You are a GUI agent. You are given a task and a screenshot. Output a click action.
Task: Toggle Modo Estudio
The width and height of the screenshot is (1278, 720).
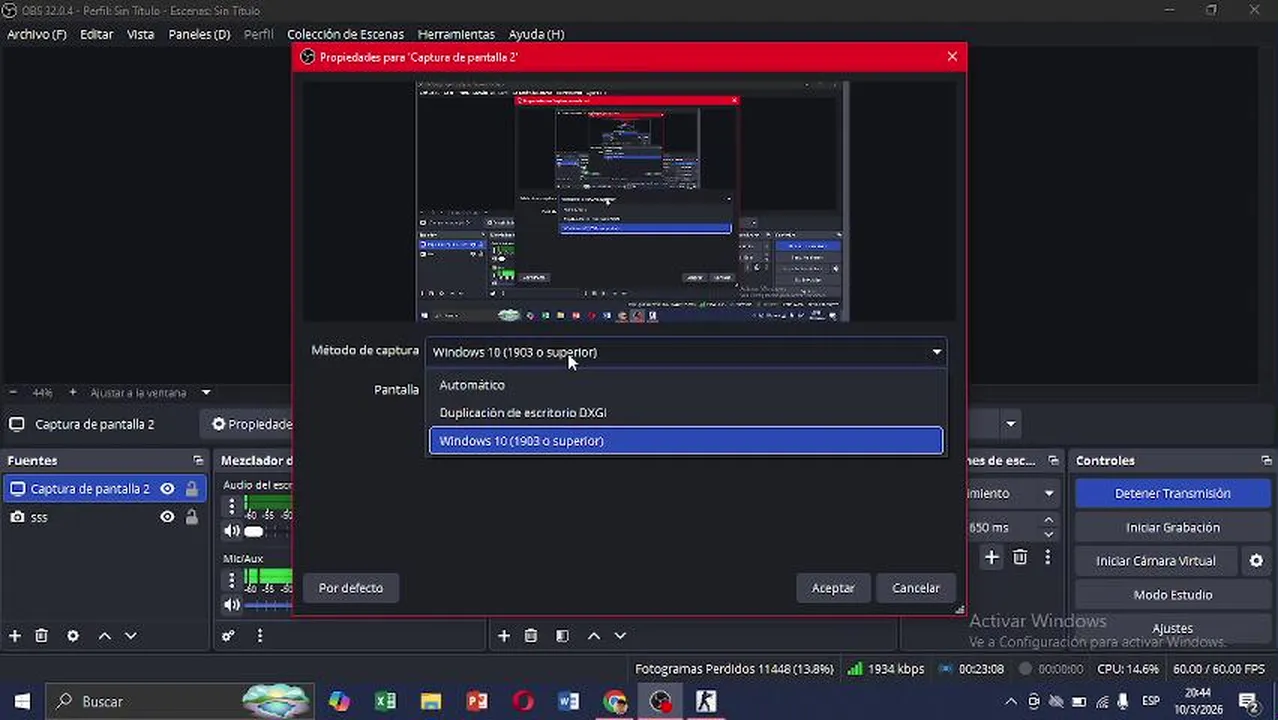click(1172, 595)
